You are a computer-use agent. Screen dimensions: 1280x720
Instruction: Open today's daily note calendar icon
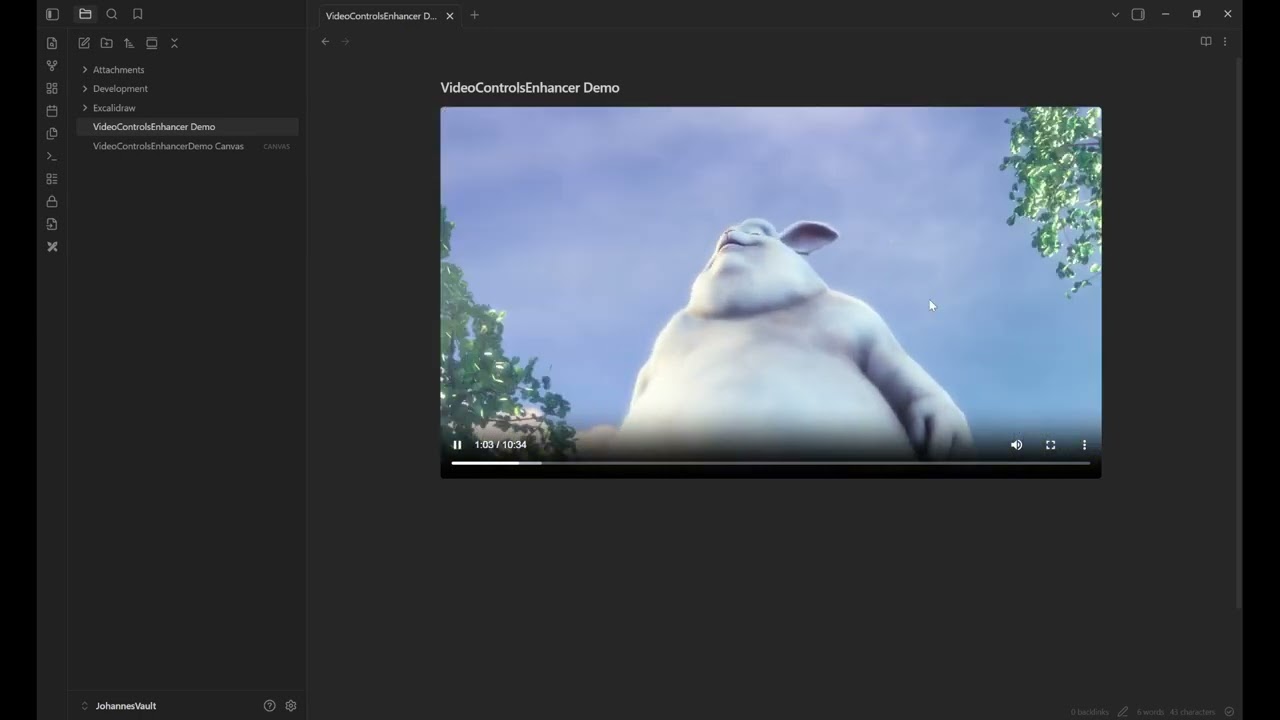(x=52, y=111)
